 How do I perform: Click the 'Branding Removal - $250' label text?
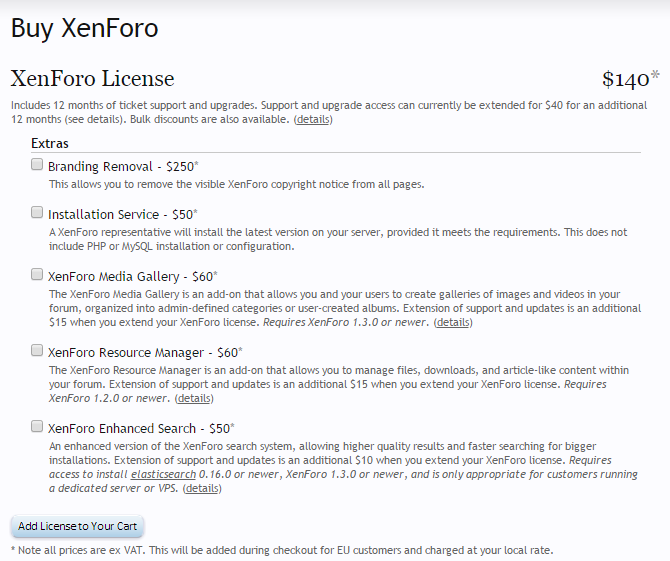[x=121, y=166]
